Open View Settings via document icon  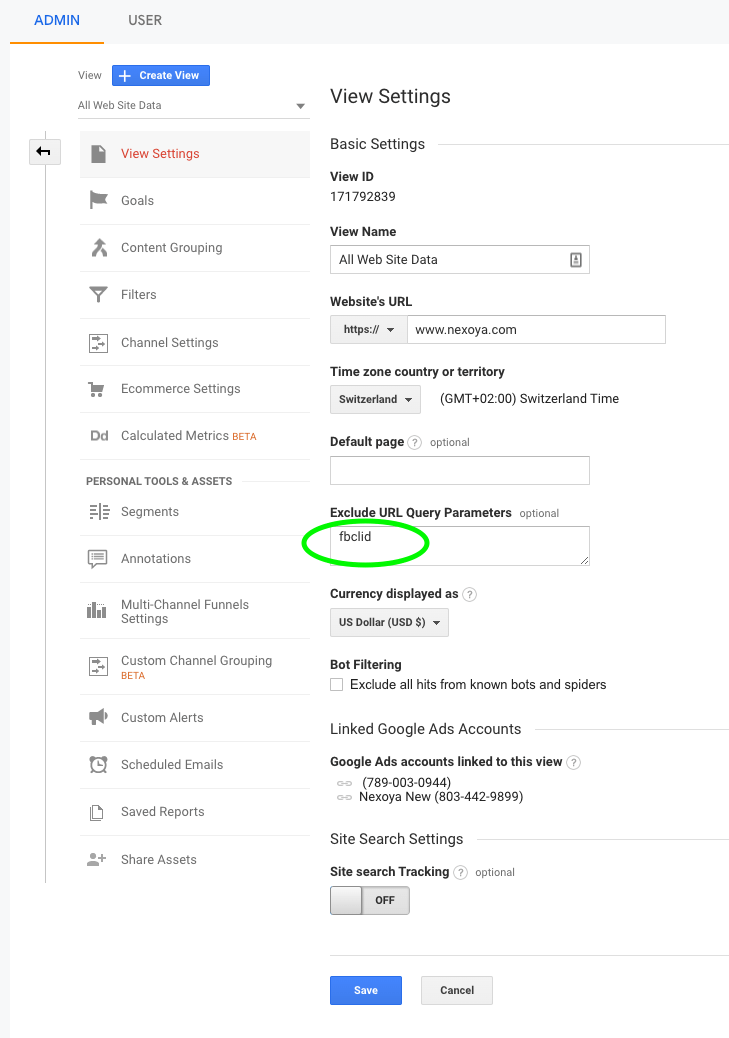coord(97,153)
